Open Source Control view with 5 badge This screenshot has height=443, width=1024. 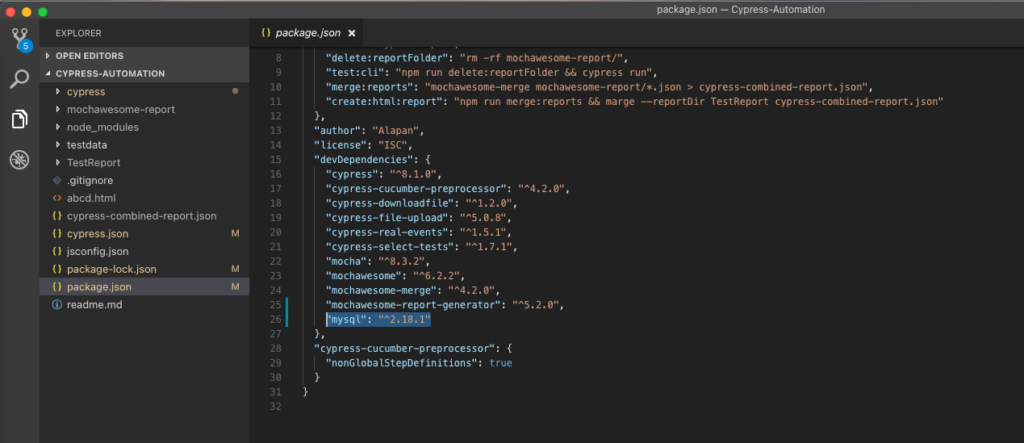20,38
